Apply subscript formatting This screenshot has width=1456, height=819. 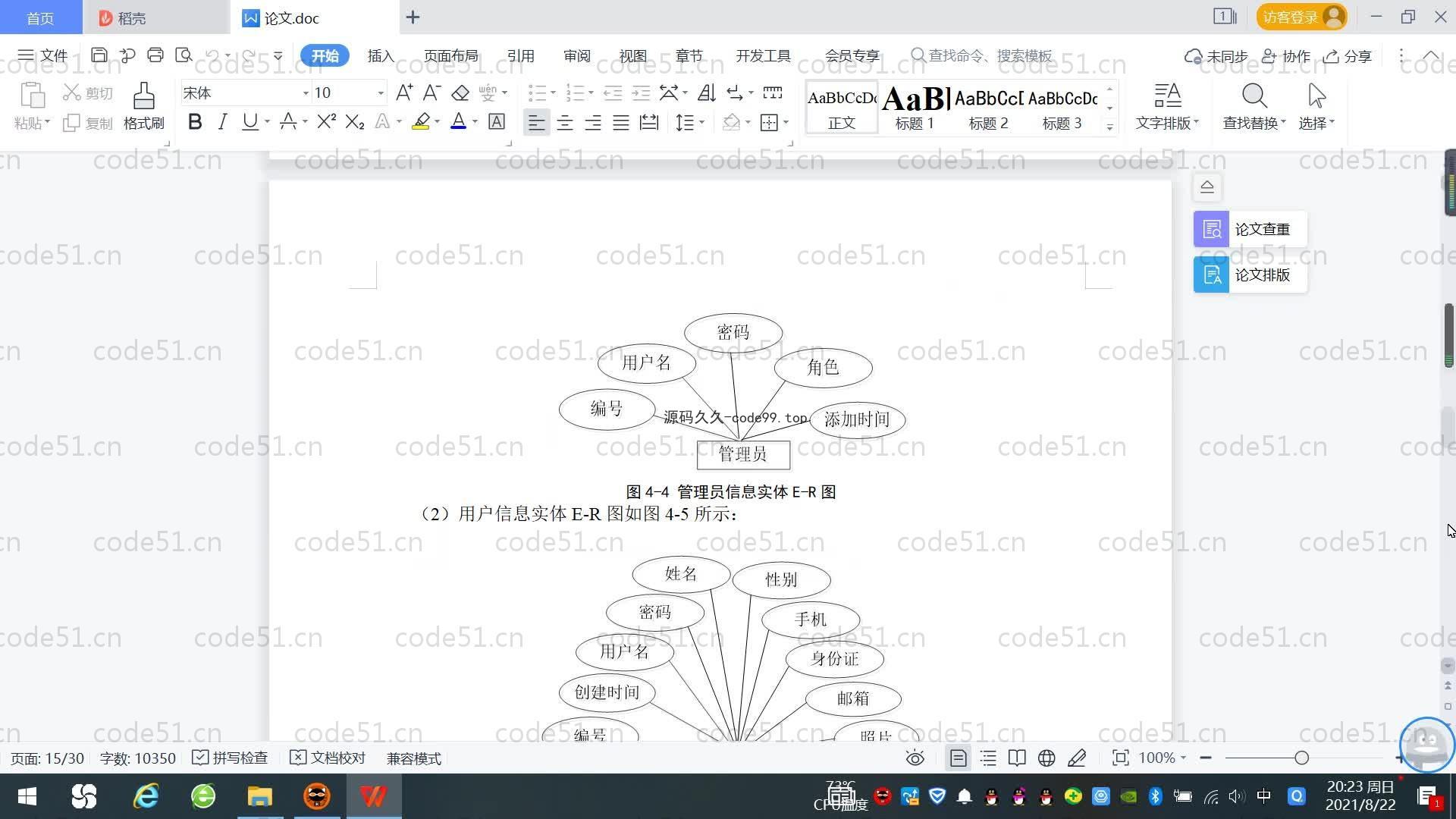coord(355,121)
